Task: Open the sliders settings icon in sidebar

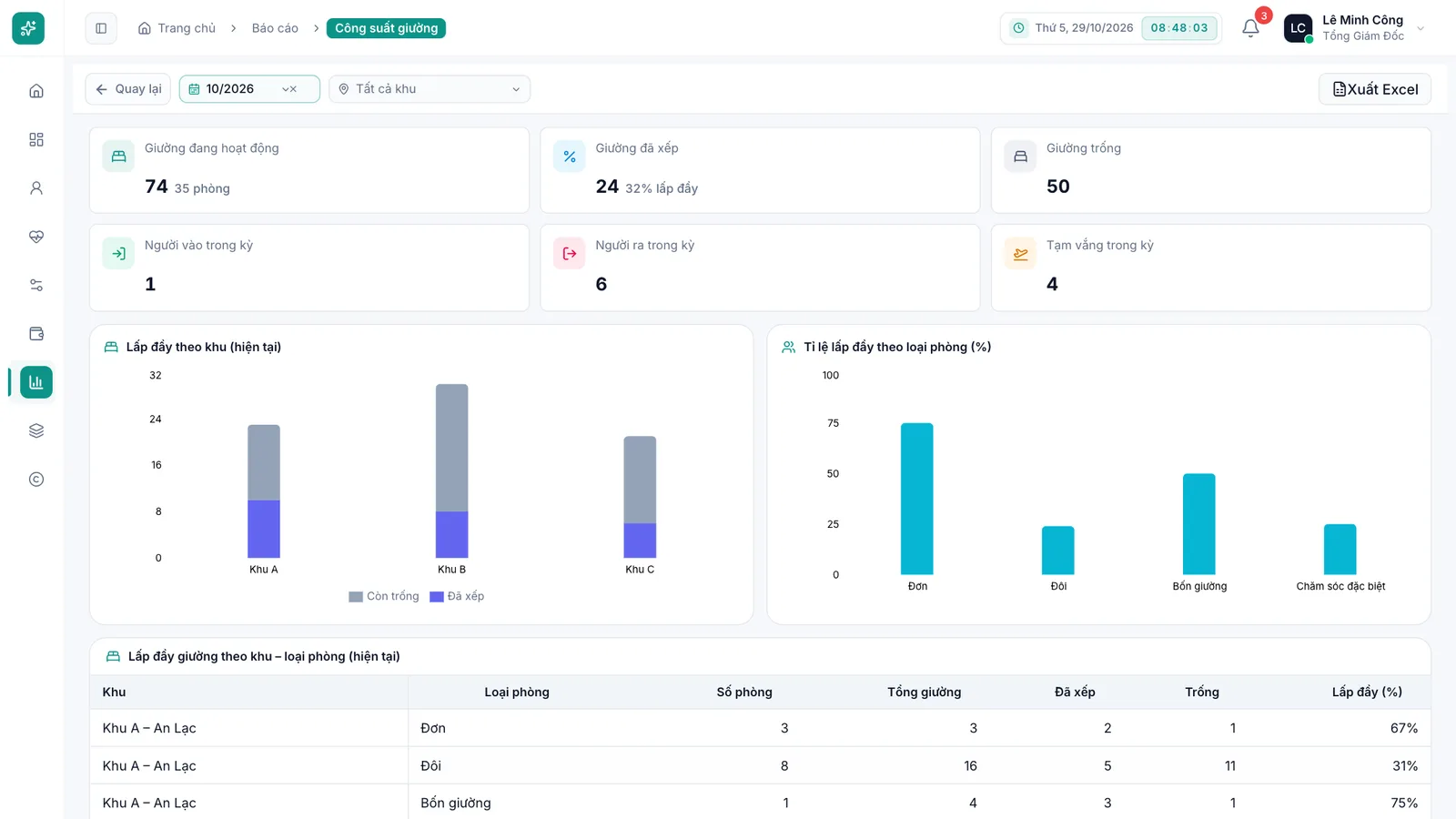Action: [36, 285]
